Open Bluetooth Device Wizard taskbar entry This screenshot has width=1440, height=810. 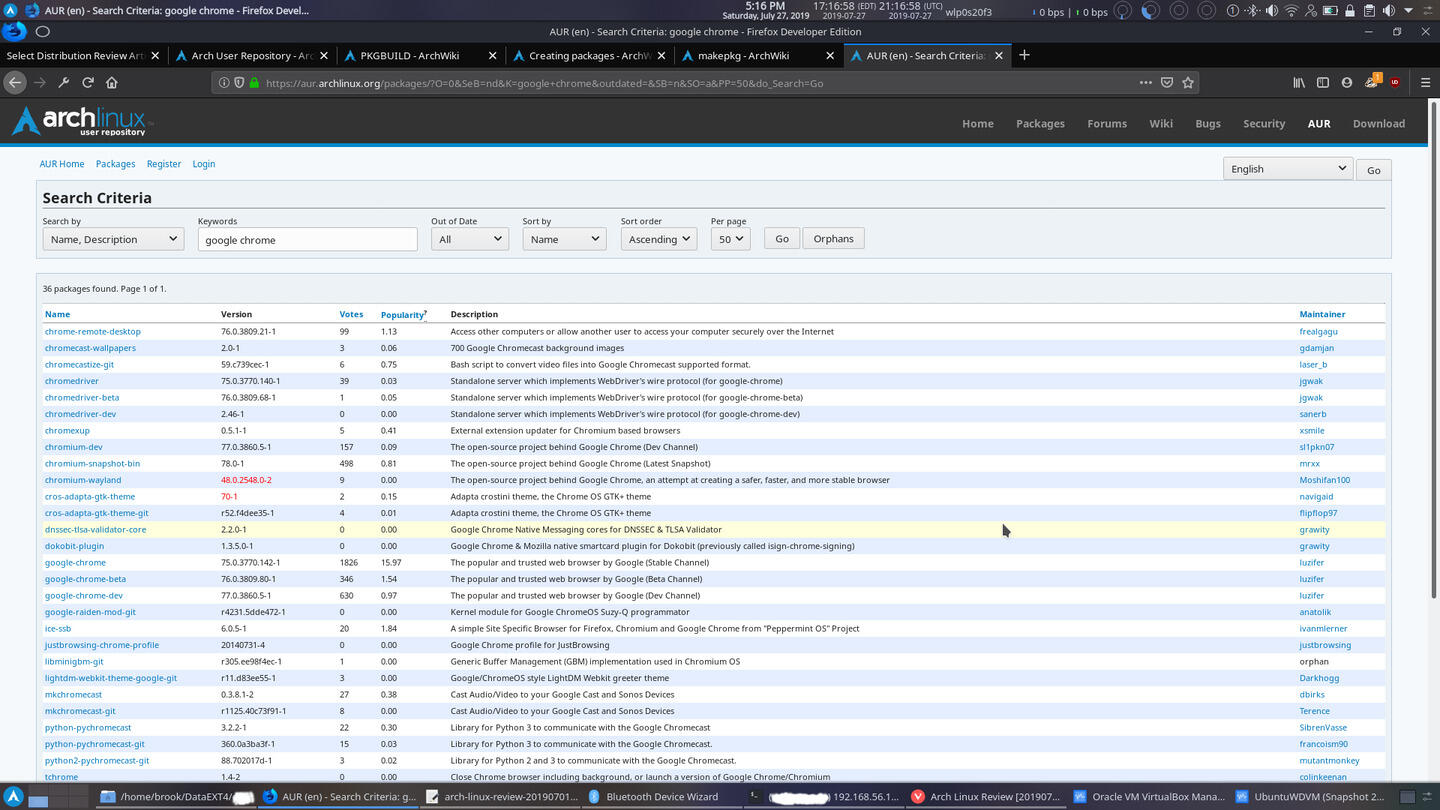pyautogui.click(x=663, y=797)
